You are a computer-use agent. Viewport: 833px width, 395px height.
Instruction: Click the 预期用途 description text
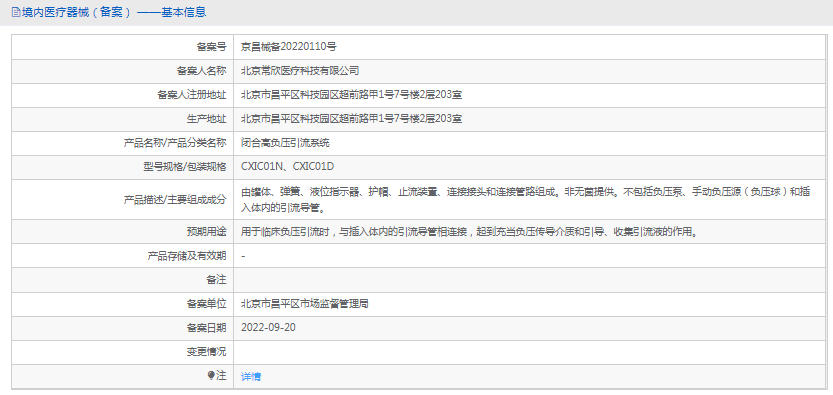(469, 232)
